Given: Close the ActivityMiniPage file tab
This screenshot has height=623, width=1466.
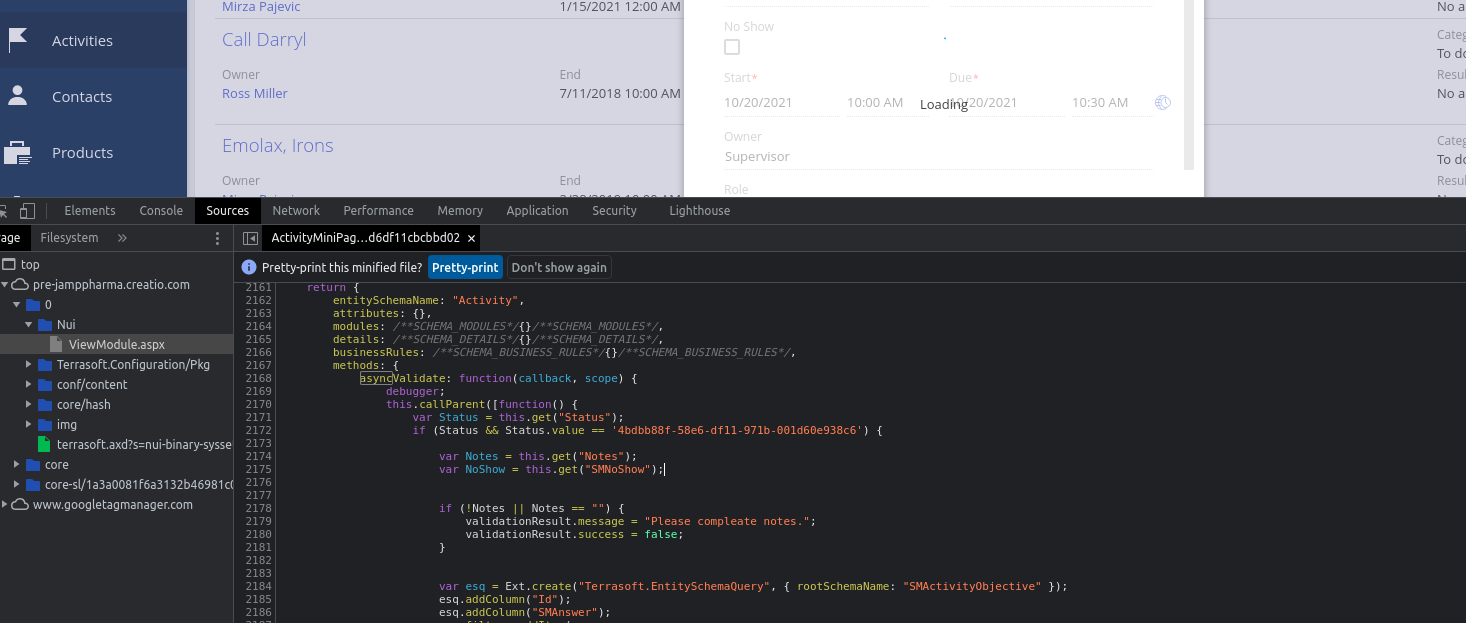Looking at the screenshot, I should click(472, 238).
